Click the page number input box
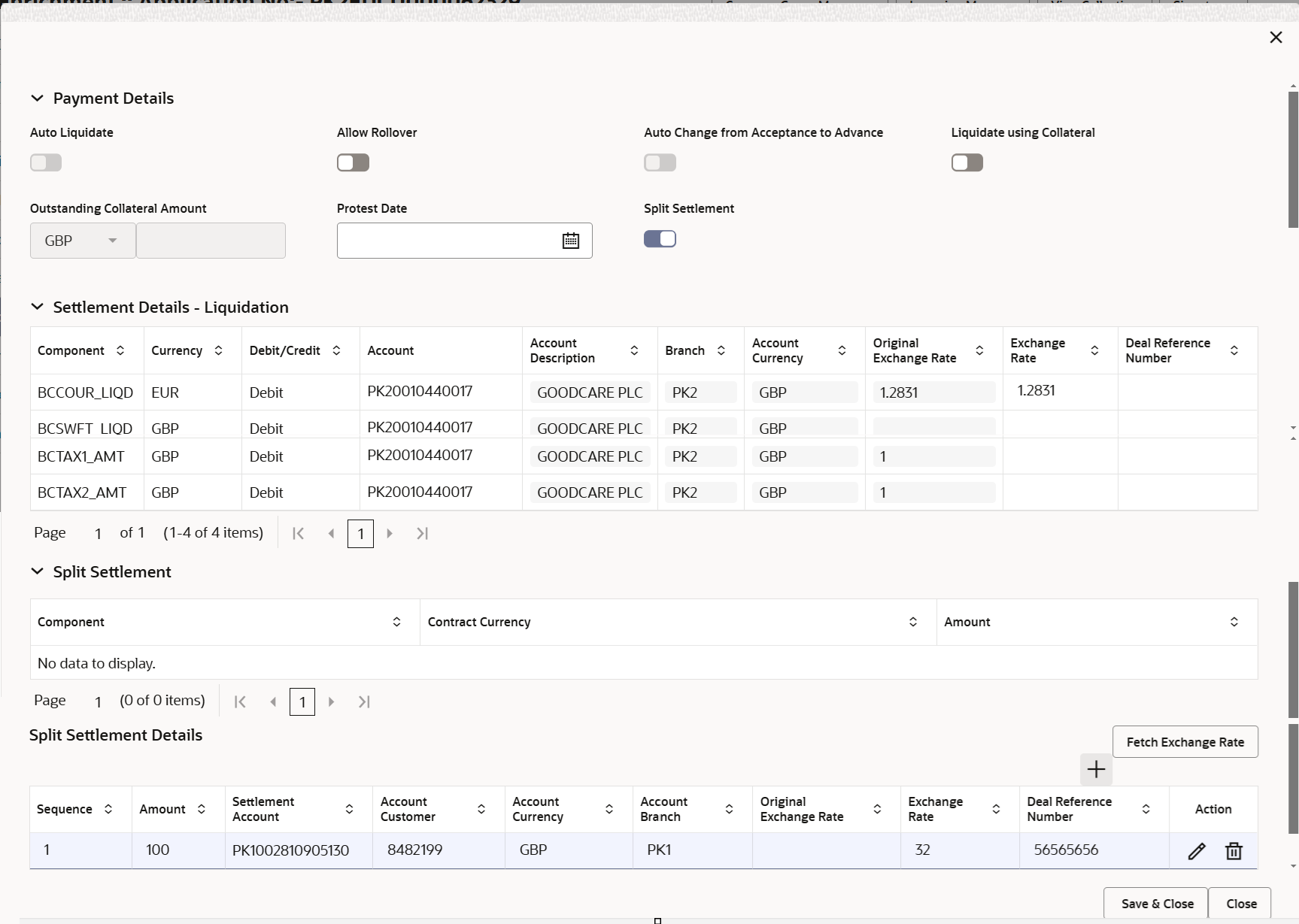Screen dimensions: 1299x924 coord(360,533)
